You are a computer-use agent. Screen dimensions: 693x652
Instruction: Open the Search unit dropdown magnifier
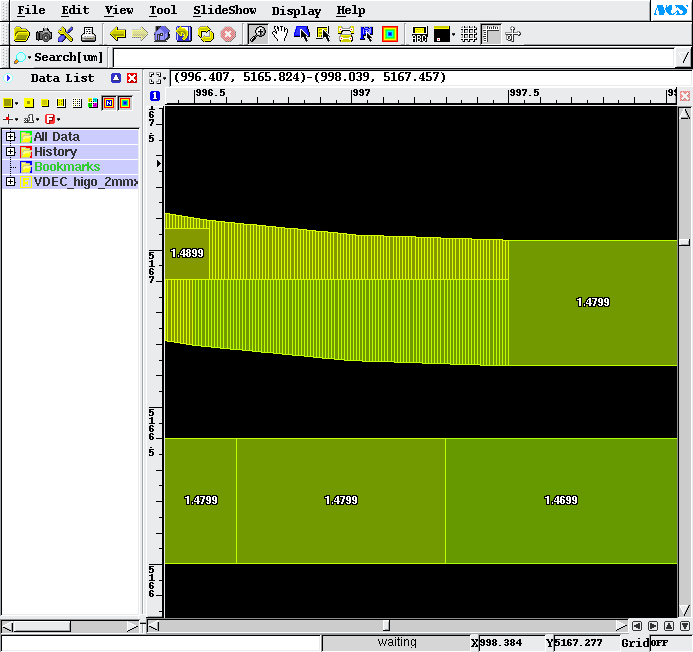pyautogui.click(x=22, y=57)
